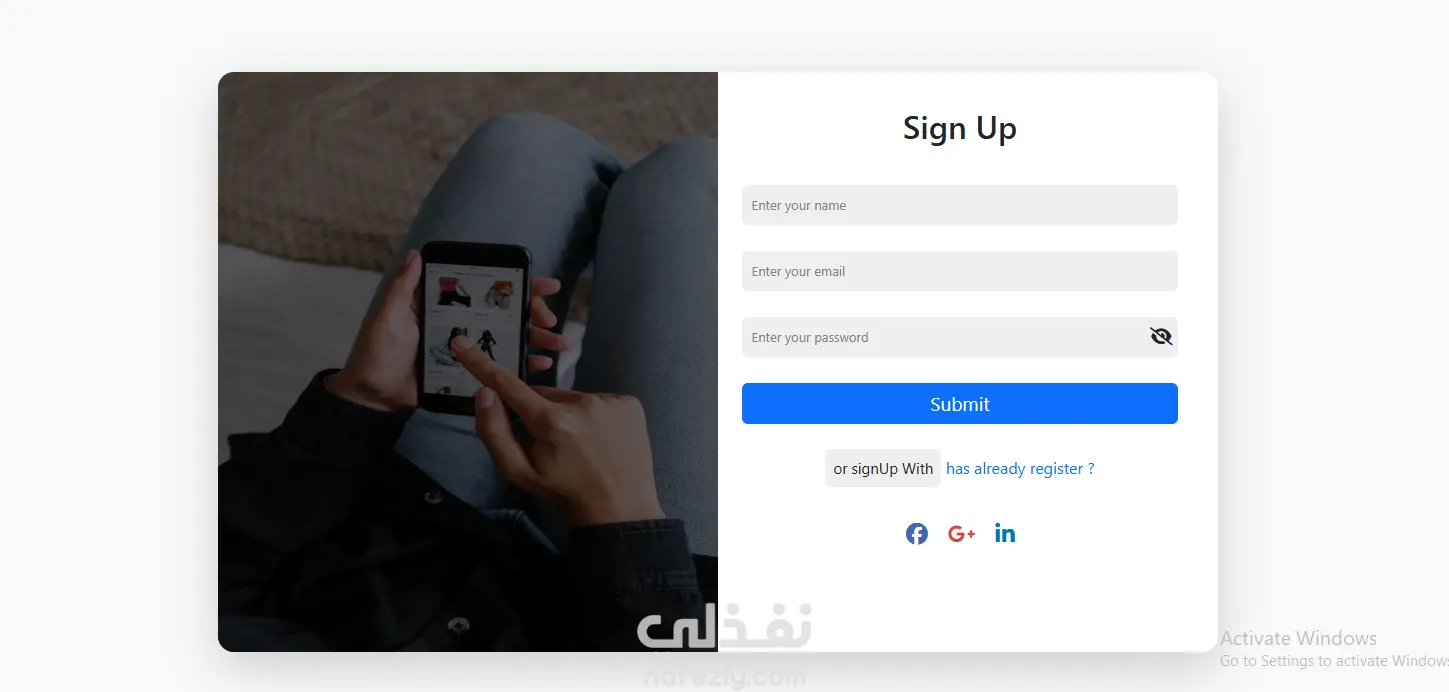This screenshot has width=1449, height=692.
Task: Click the Sign Up heading
Action: (960, 128)
